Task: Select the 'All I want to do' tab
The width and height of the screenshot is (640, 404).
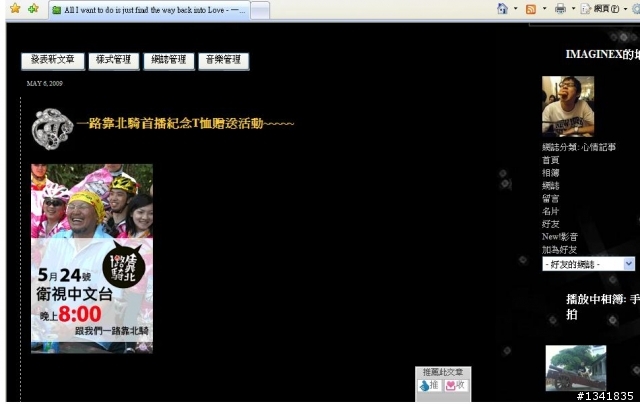Action: point(149,10)
